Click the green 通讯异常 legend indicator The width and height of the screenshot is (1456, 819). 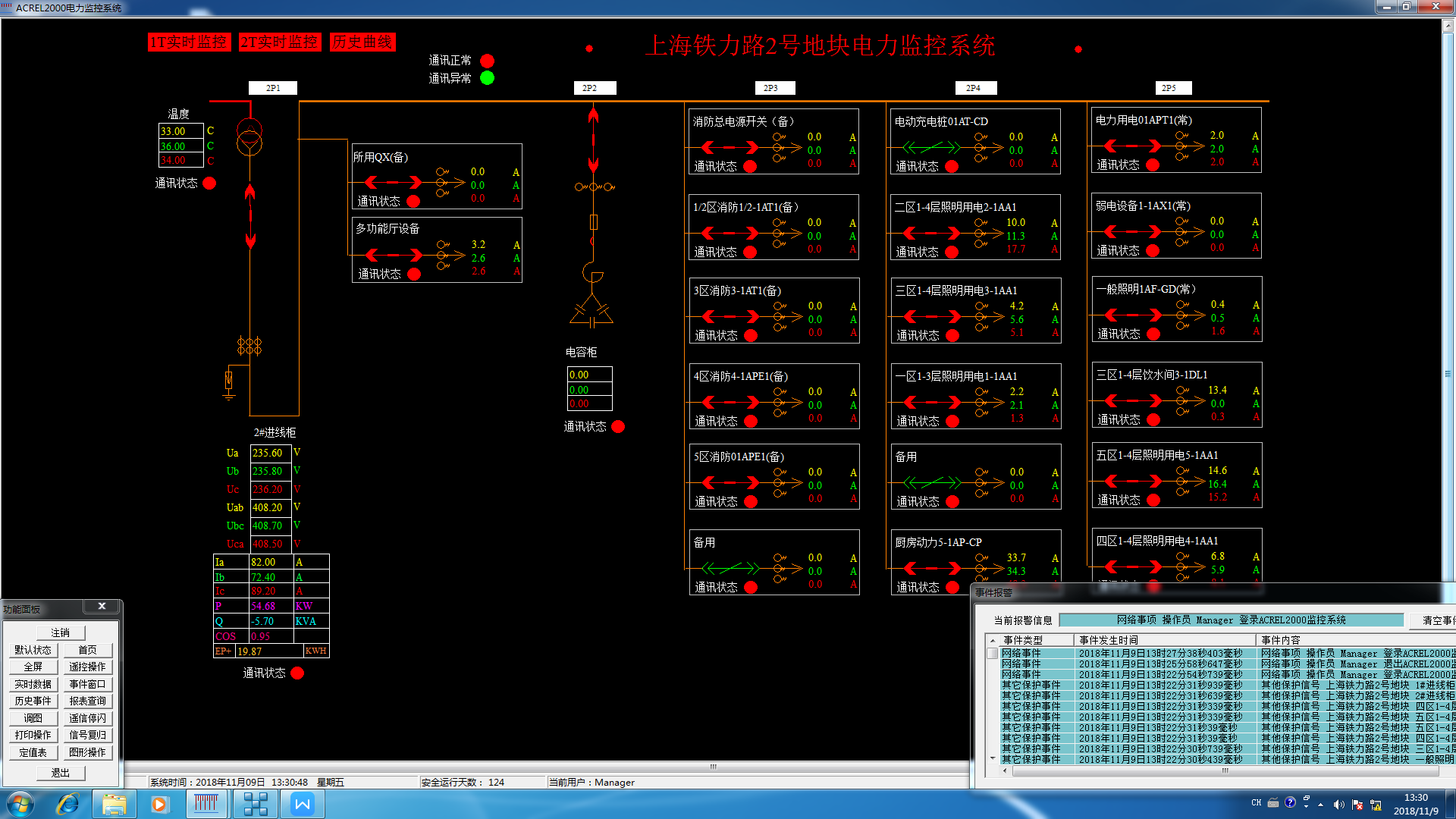tap(488, 77)
